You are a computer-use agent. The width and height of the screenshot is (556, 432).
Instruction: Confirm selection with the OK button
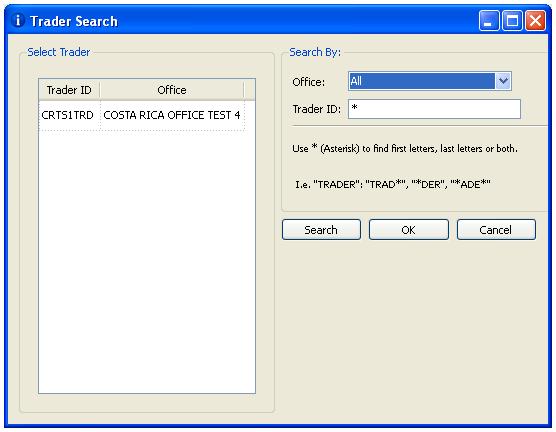pyautogui.click(x=408, y=230)
